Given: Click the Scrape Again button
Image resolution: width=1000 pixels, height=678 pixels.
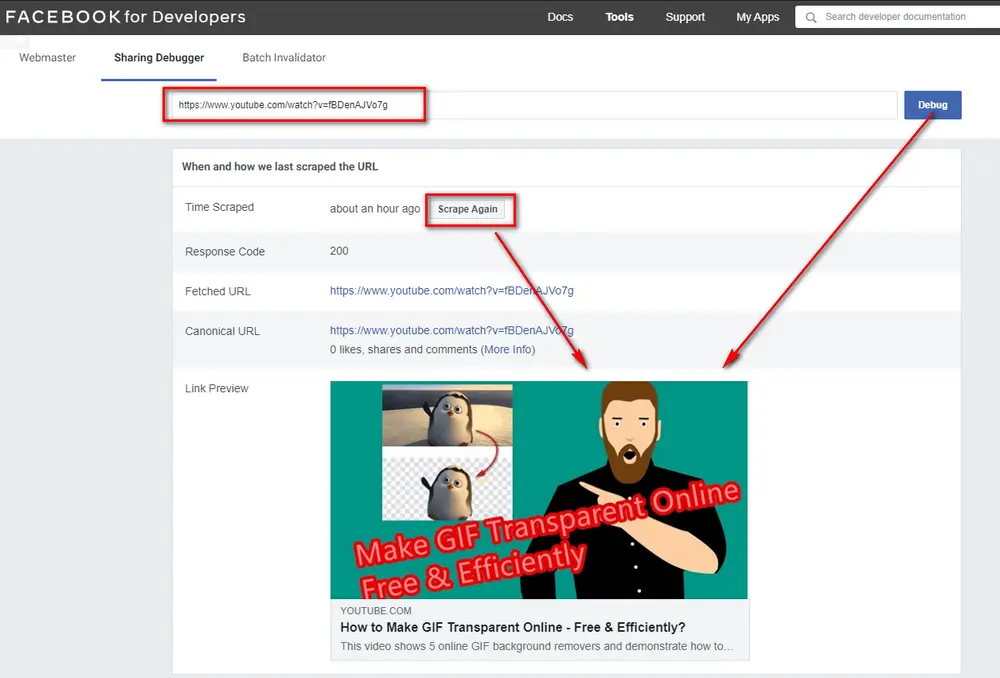Looking at the screenshot, I should tap(467, 209).
